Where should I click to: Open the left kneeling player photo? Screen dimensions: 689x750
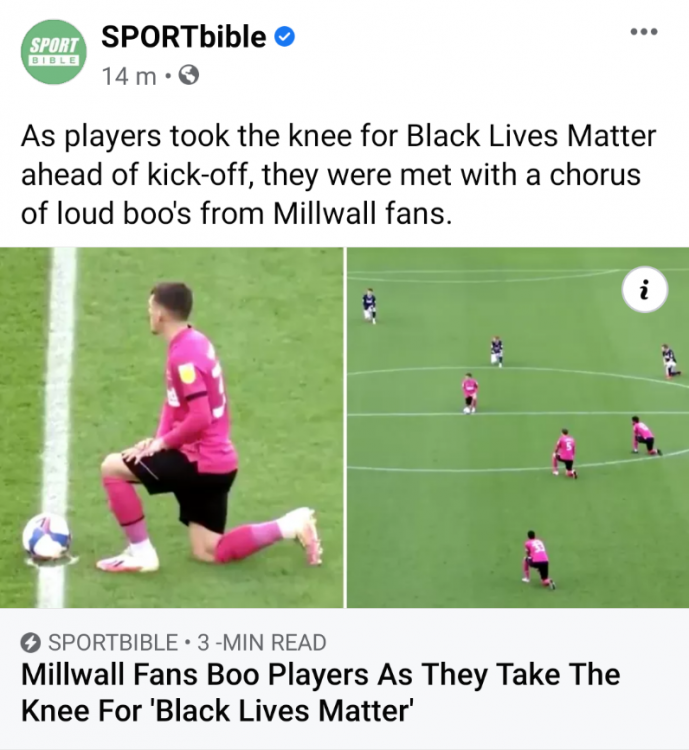[x=171, y=428]
